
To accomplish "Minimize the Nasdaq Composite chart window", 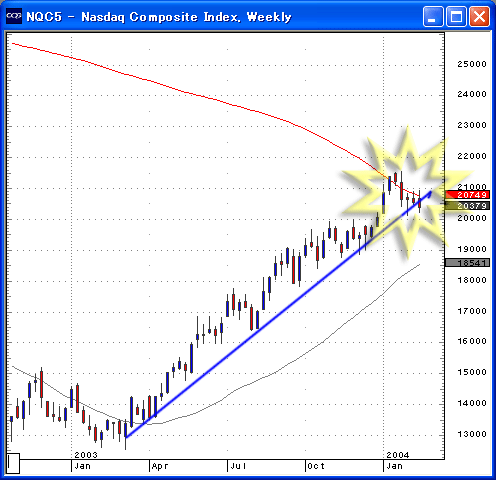I will point(433,16).
